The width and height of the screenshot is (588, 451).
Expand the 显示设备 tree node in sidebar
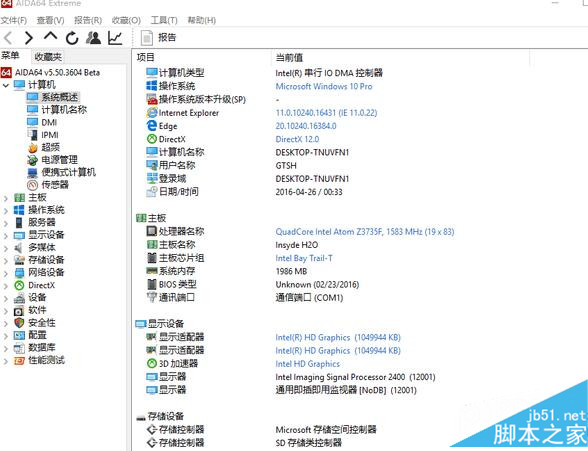coord(6,236)
